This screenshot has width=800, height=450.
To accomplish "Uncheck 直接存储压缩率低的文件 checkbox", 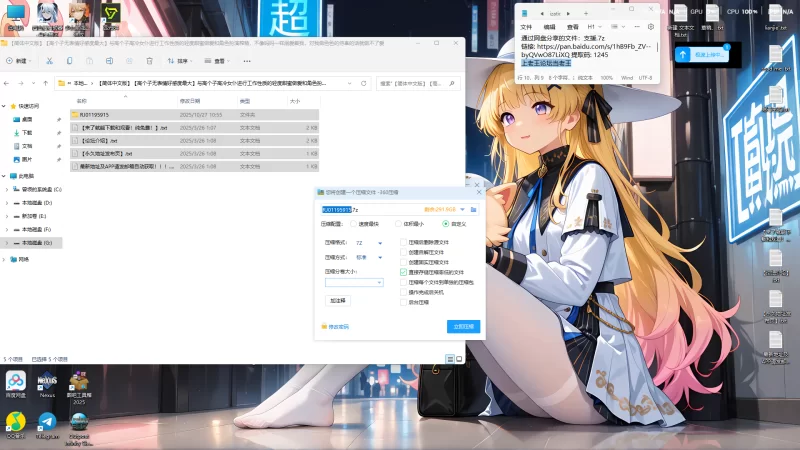I will (403, 271).
